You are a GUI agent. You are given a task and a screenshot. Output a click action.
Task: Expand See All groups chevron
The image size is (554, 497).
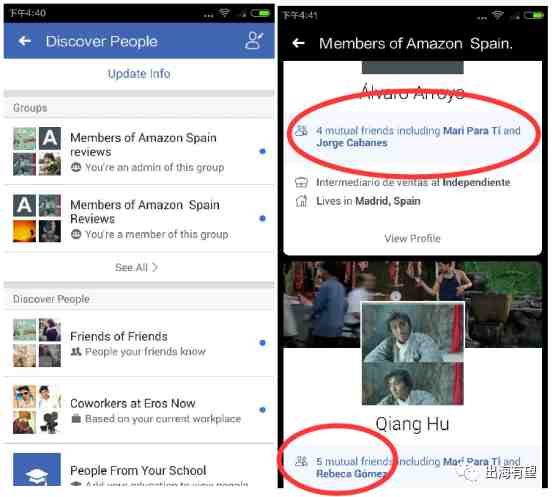(155, 267)
